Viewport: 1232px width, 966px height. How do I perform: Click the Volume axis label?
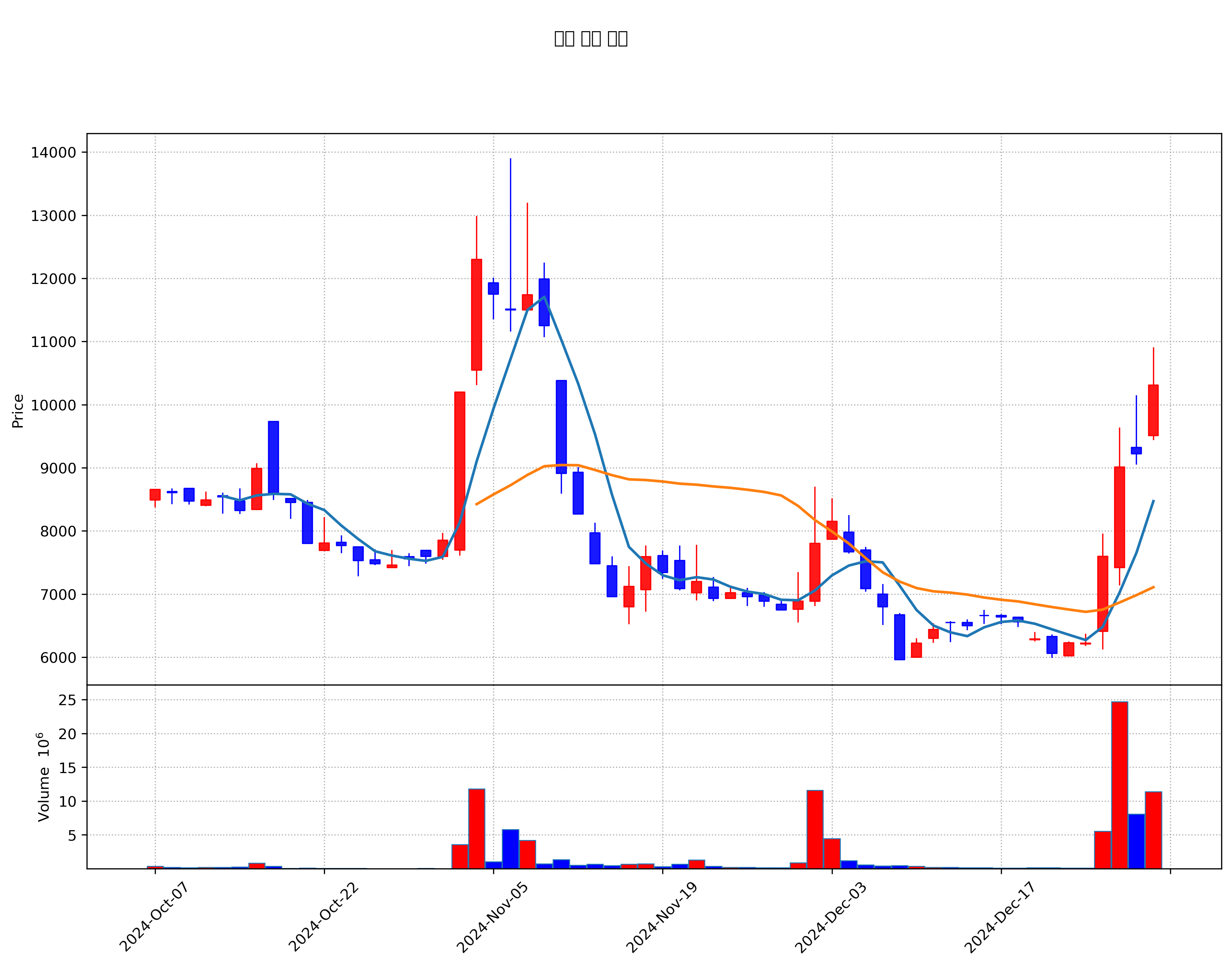[43, 777]
